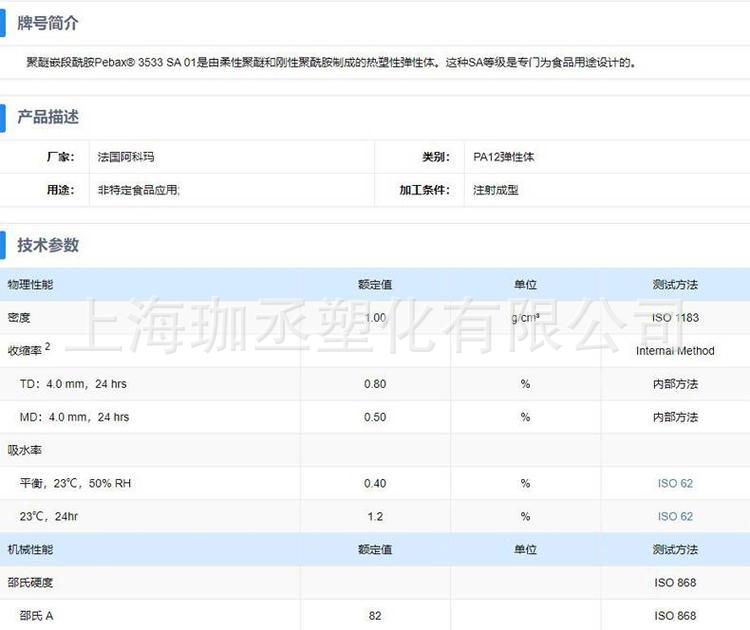
Task: Click the 收缩率 row label
Action: pos(29,349)
